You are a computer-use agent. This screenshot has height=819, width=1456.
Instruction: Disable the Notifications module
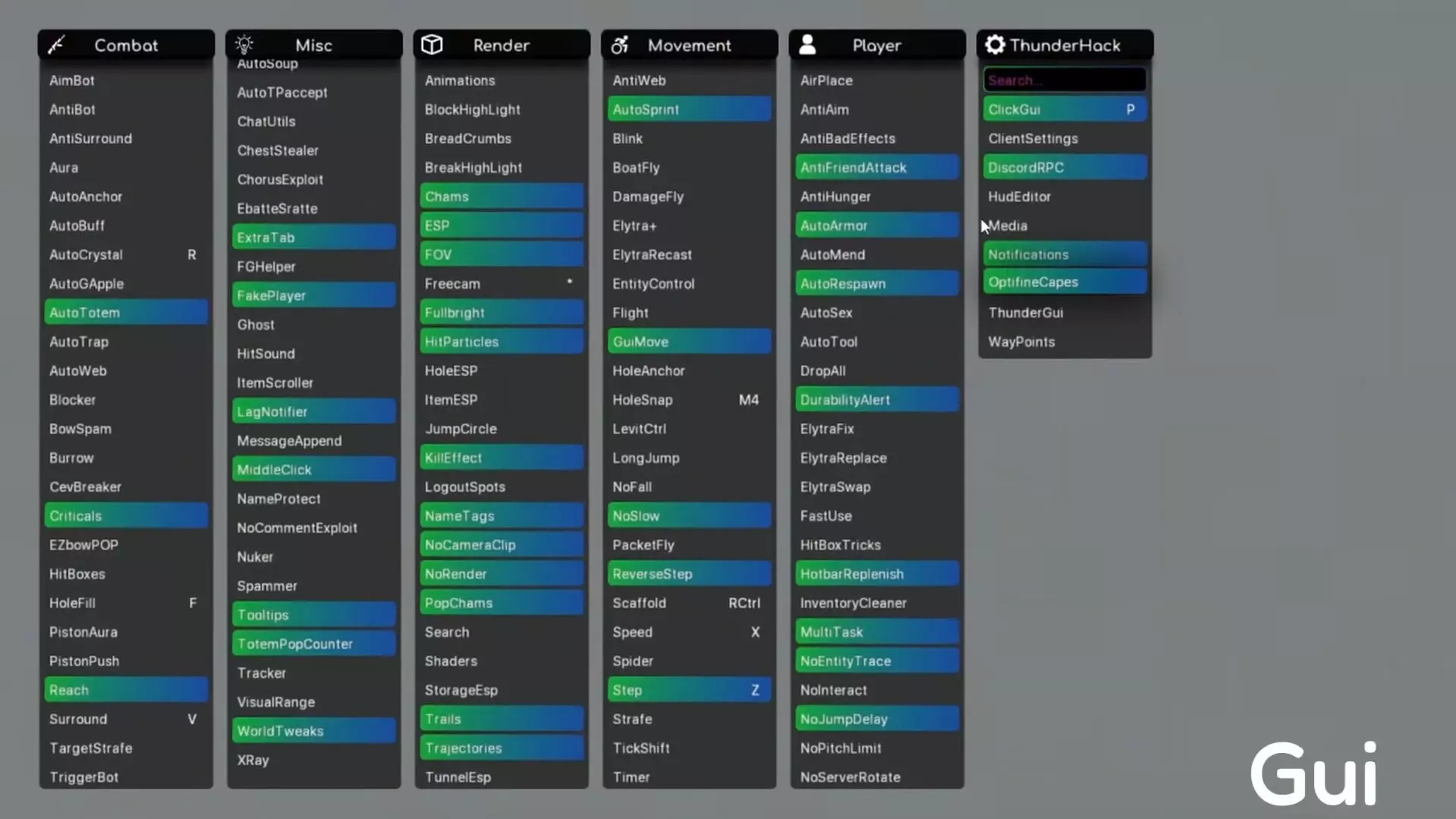click(1065, 254)
